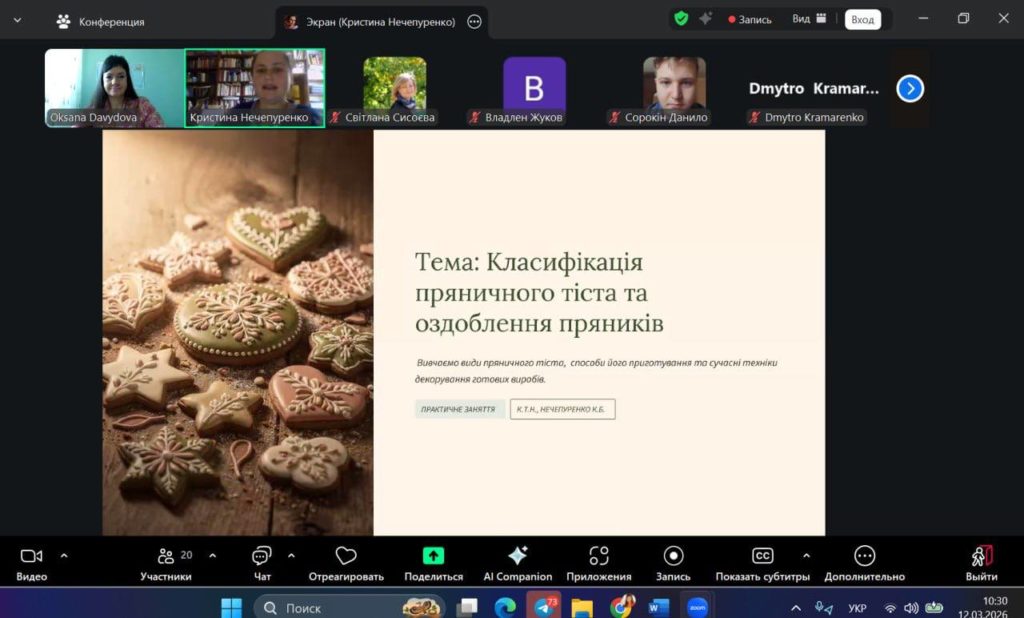Toggle captions with Показать субтитры
The image size is (1024, 618).
(762, 557)
